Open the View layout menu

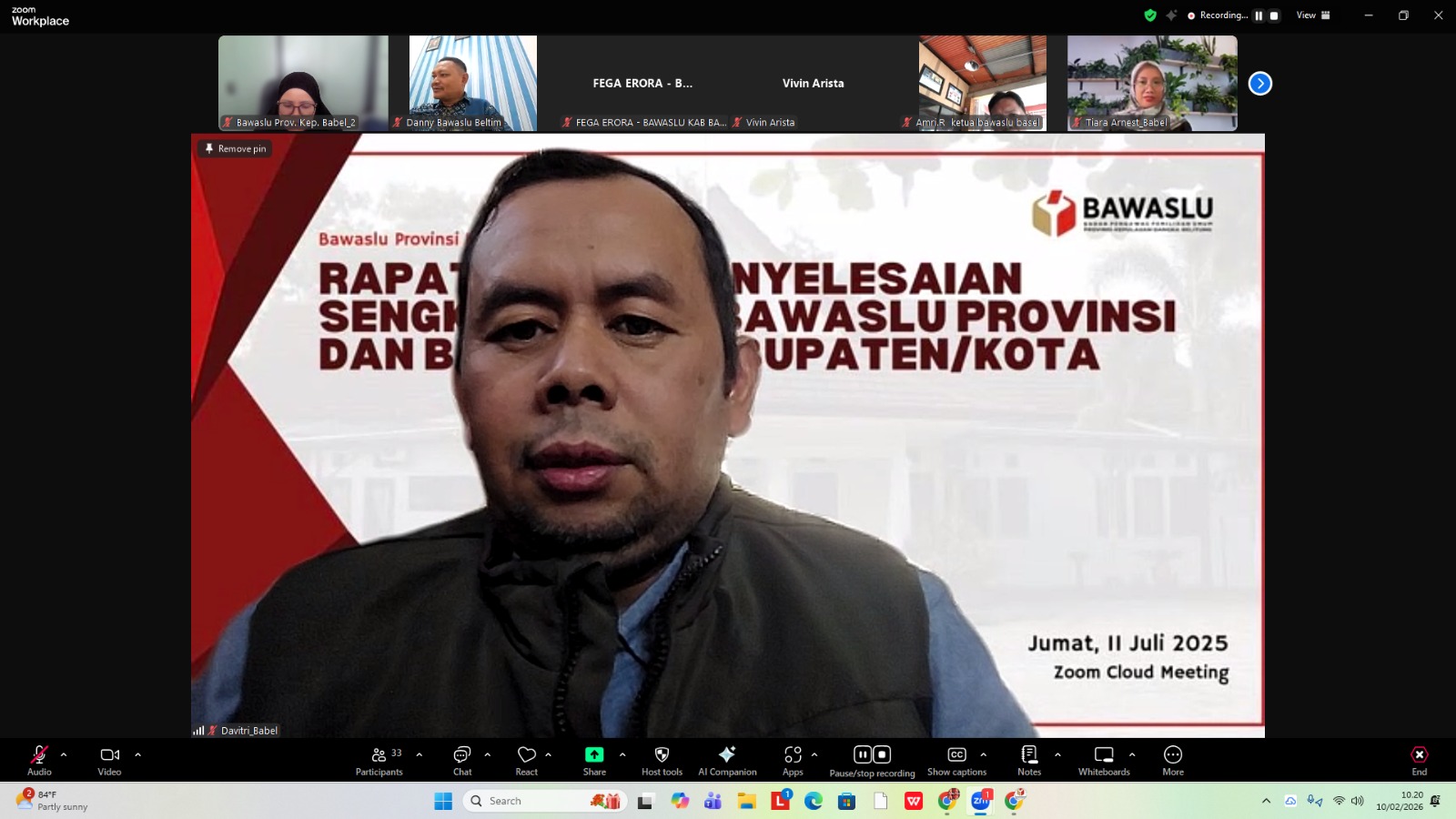coord(1313,15)
